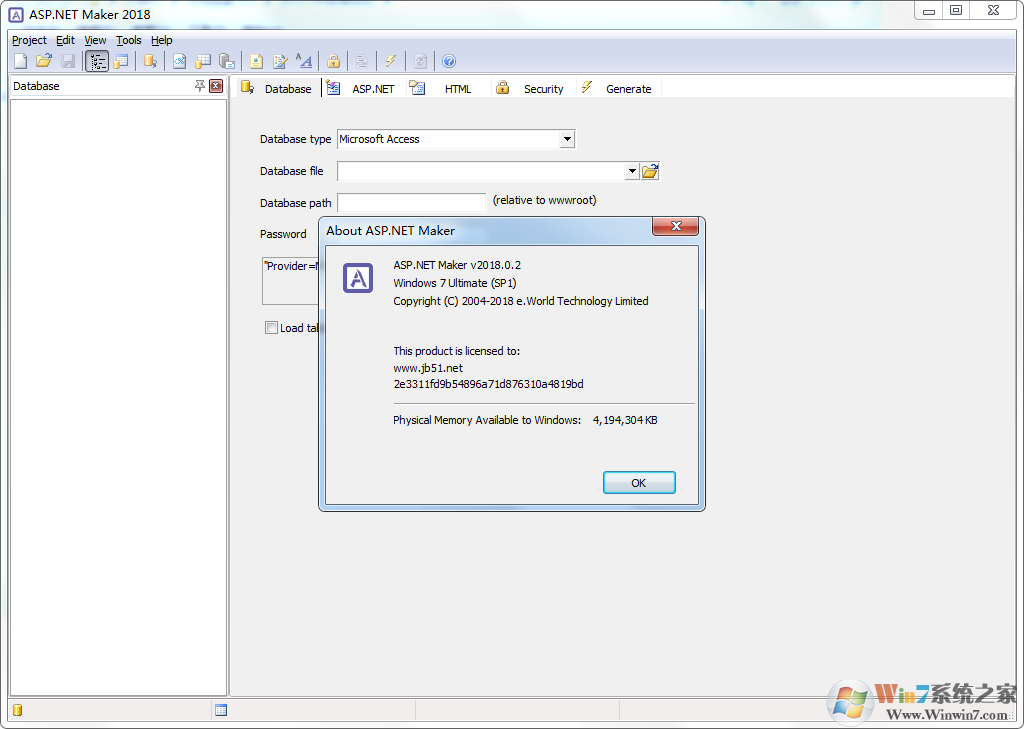Toggle the font formatting toolbar icon
This screenshot has width=1024, height=729.
click(x=303, y=61)
